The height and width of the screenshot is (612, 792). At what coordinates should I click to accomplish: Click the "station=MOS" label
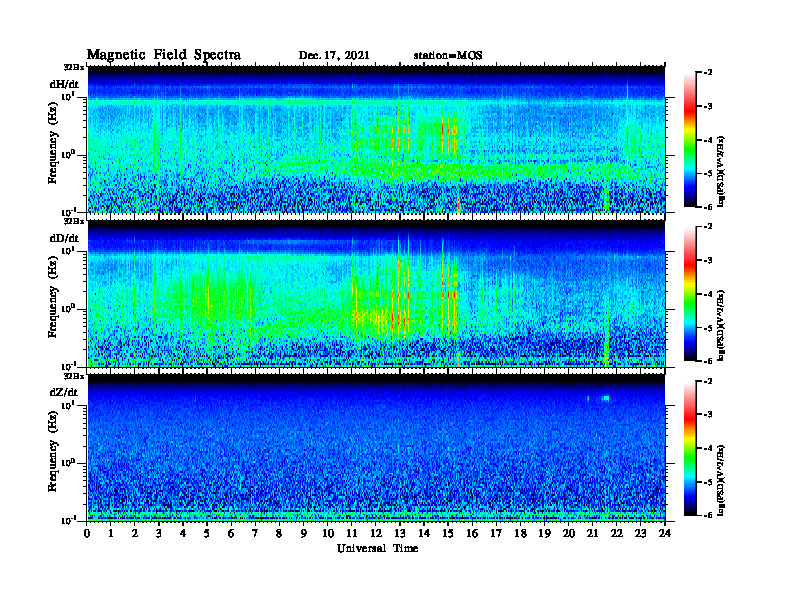[x=448, y=56]
